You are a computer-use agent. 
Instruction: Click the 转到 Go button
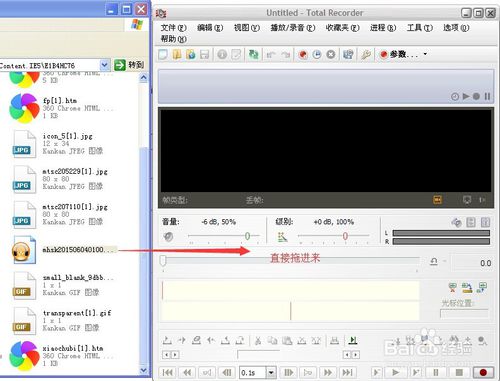(x=129, y=65)
